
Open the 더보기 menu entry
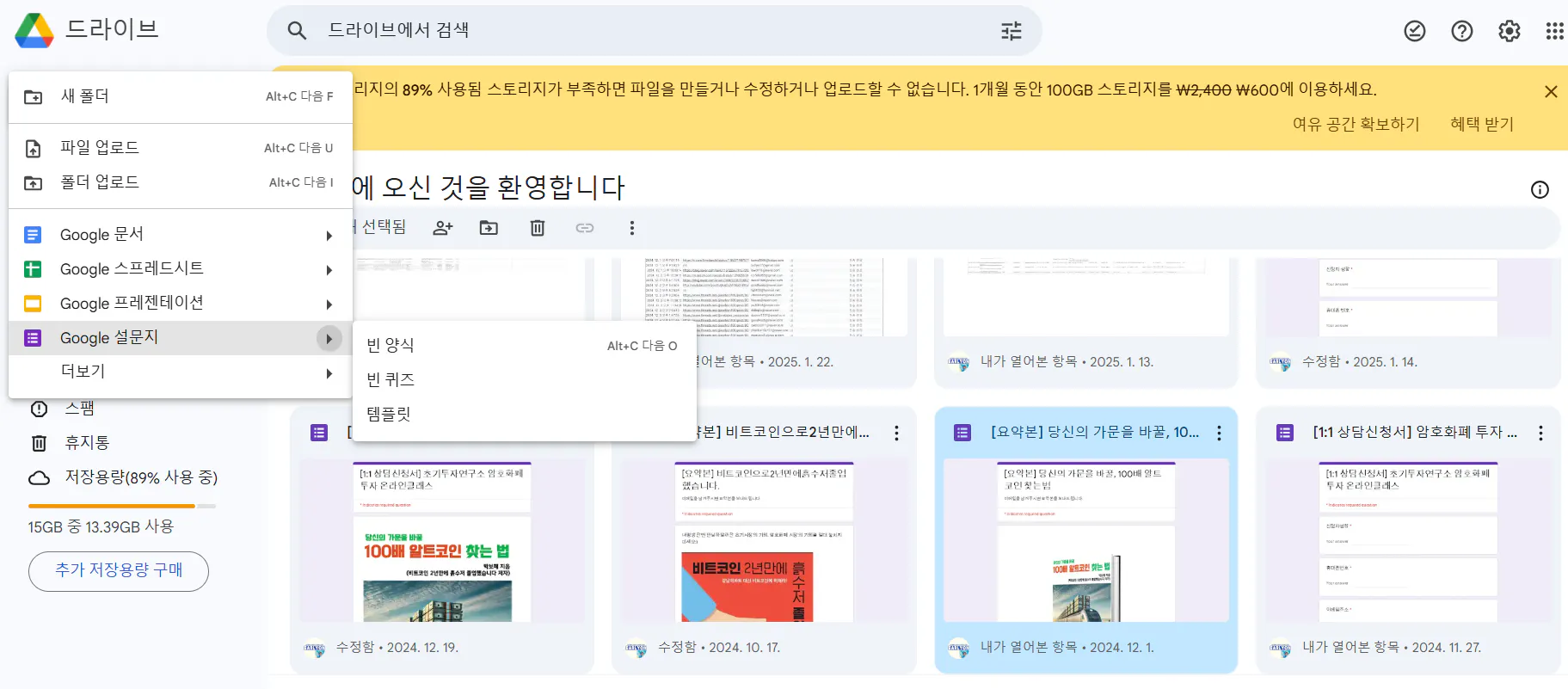pyautogui.click(x=181, y=372)
